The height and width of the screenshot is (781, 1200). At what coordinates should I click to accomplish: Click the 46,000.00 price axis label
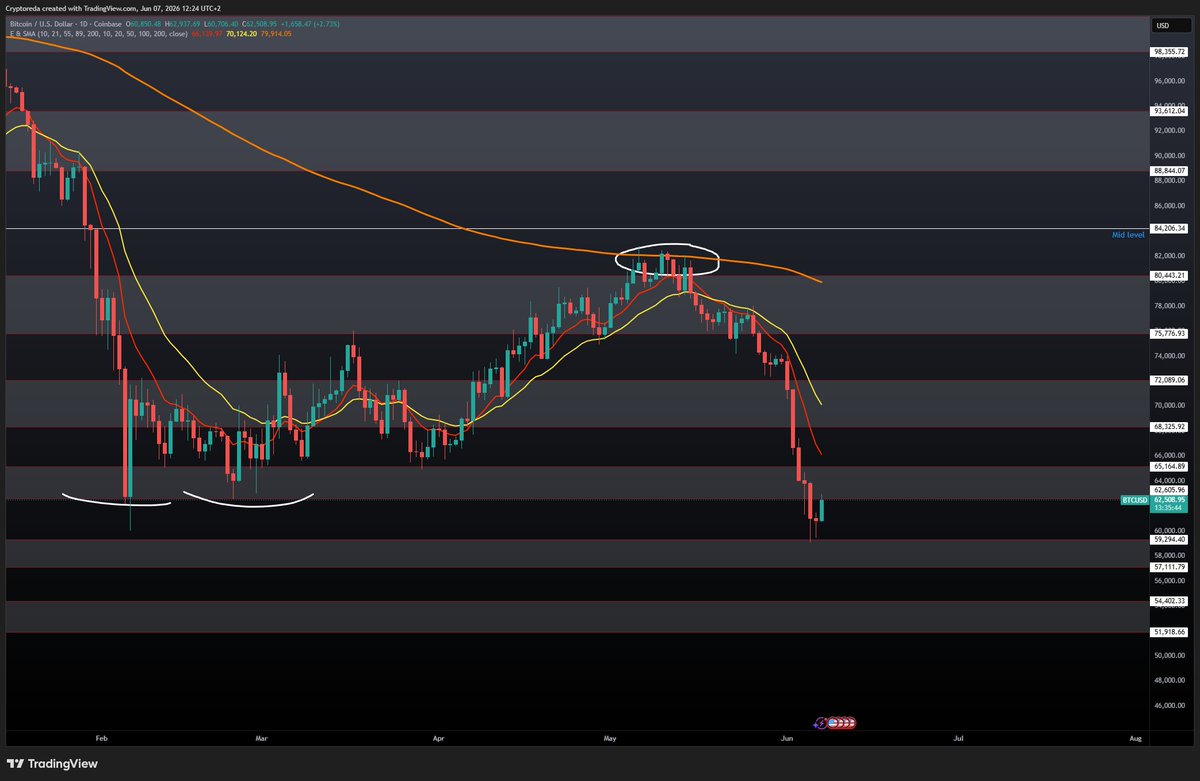(x=1169, y=706)
